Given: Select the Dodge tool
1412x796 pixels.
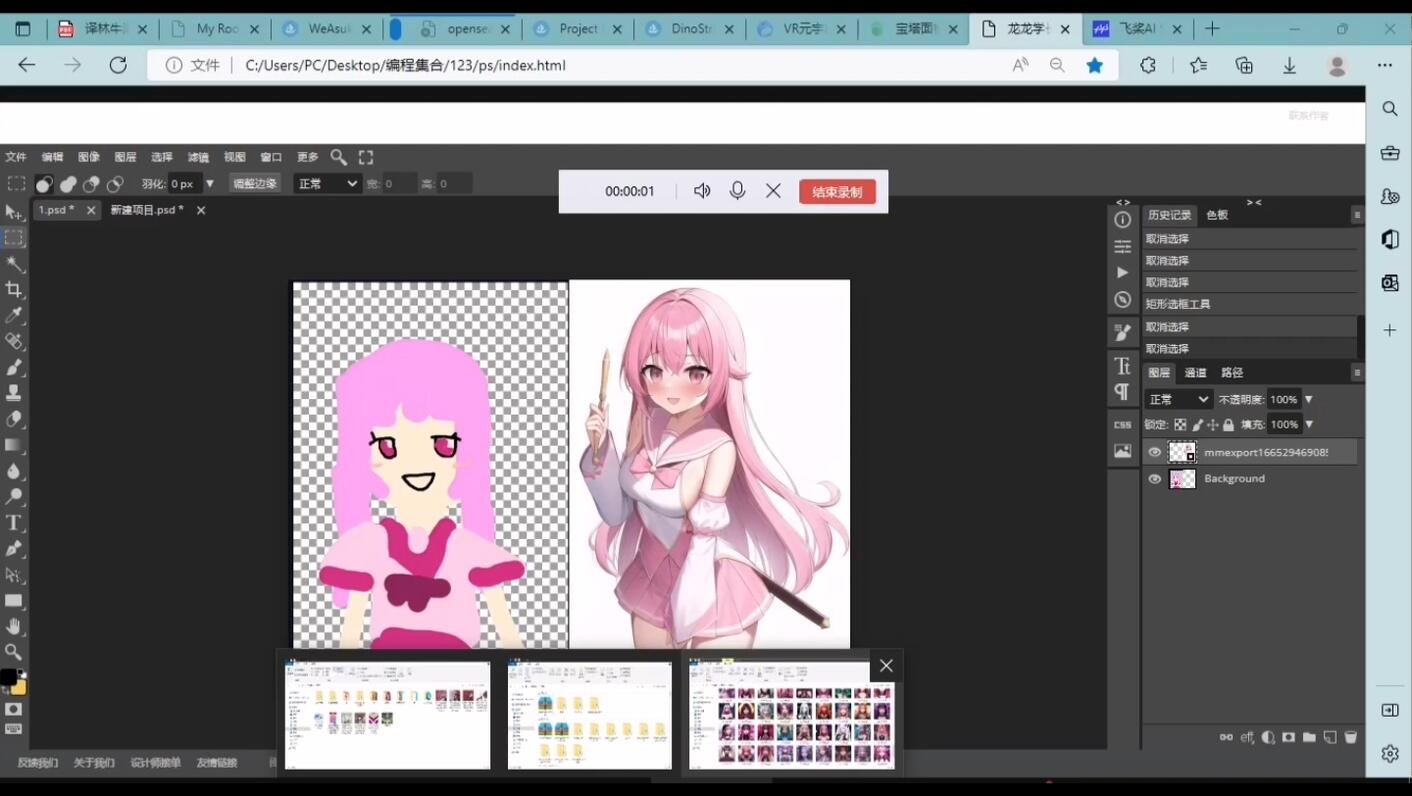Looking at the screenshot, I should [14, 497].
